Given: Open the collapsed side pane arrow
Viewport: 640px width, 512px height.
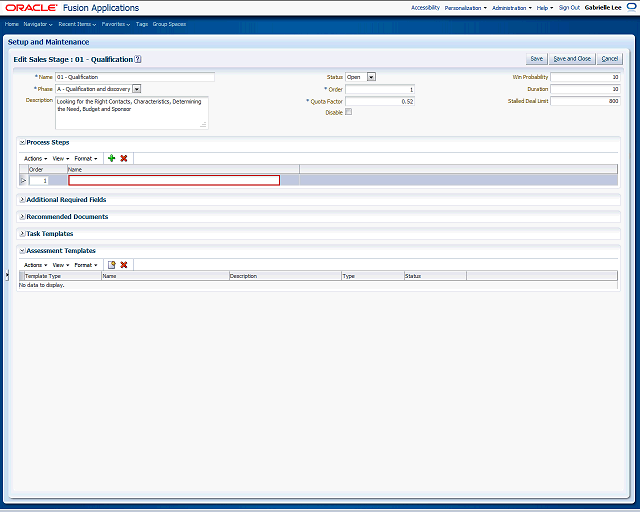Looking at the screenshot, I should point(7,276).
